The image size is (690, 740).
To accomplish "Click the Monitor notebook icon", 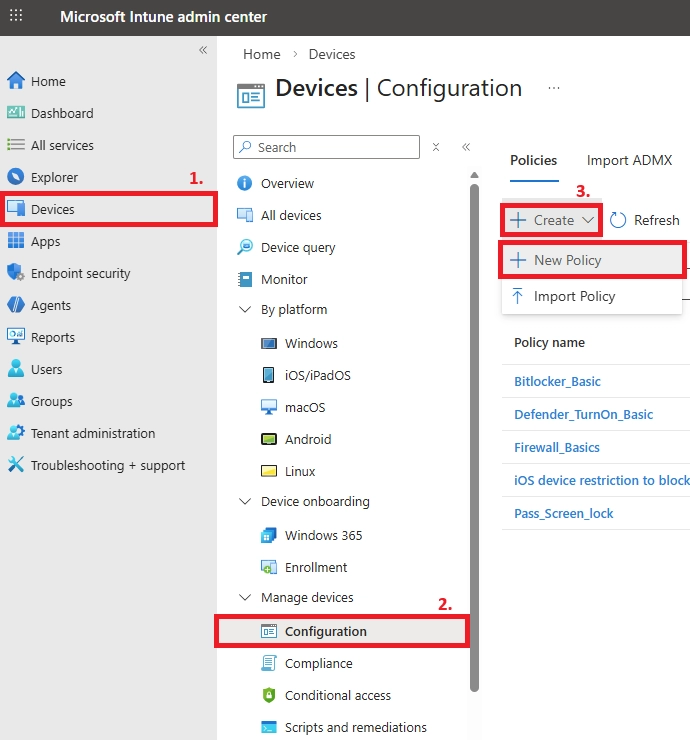I will click(244, 279).
